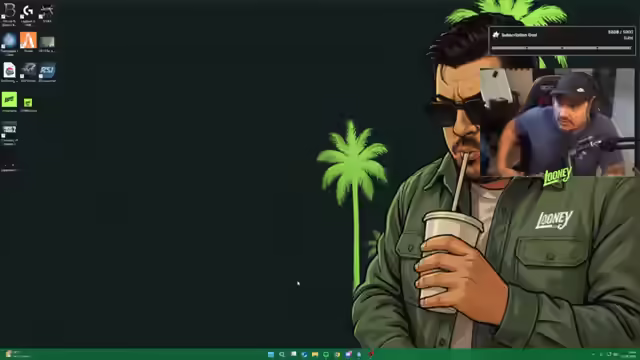Open the blue sphere desktop icon
The height and width of the screenshot is (360, 640).
click(9, 43)
